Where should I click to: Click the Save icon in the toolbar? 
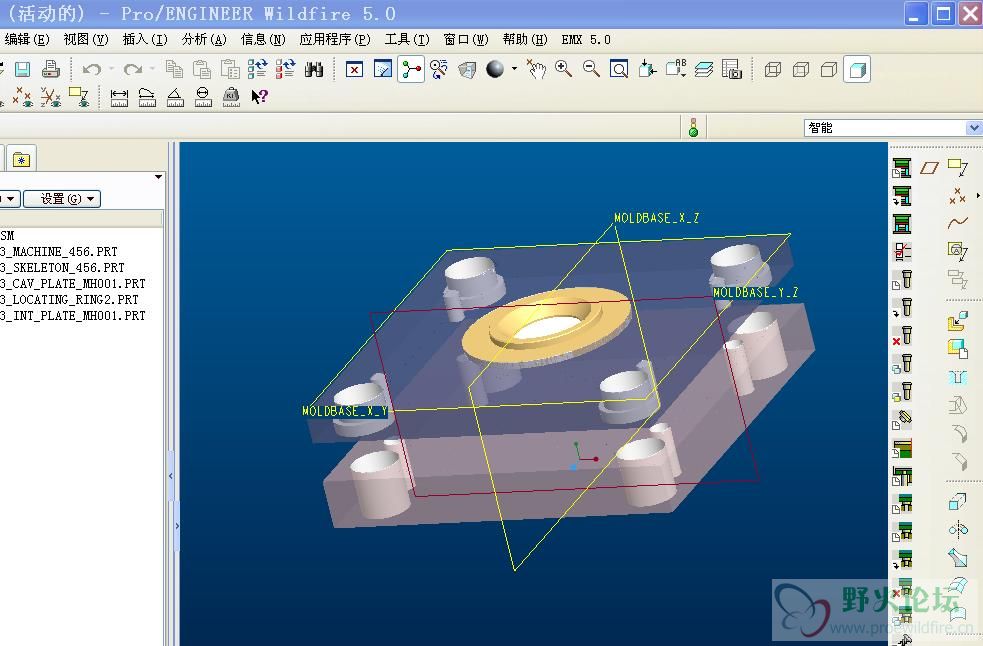coord(23,69)
